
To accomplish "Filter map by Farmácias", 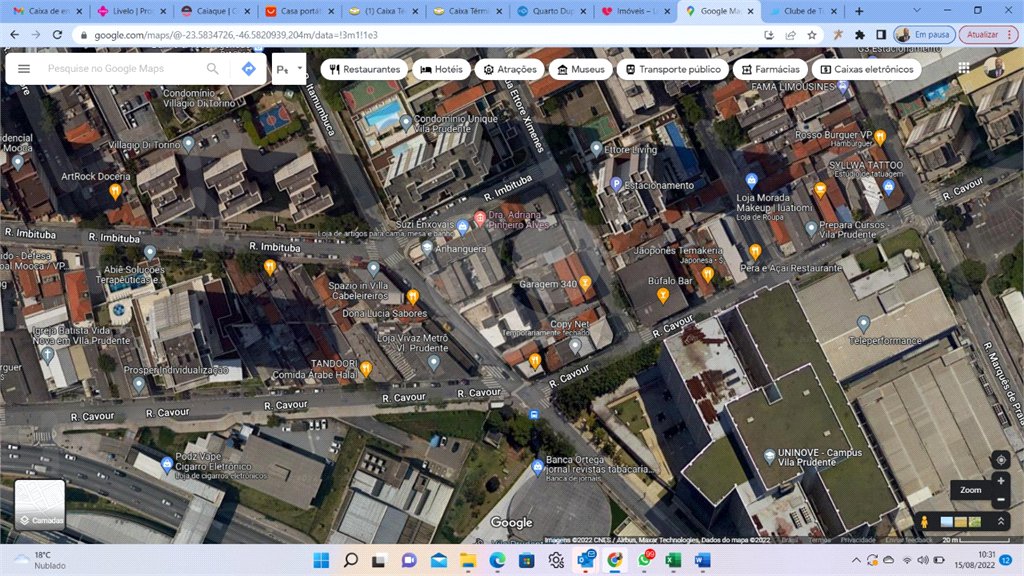I will pyautogui.click(x=770, y=69).
